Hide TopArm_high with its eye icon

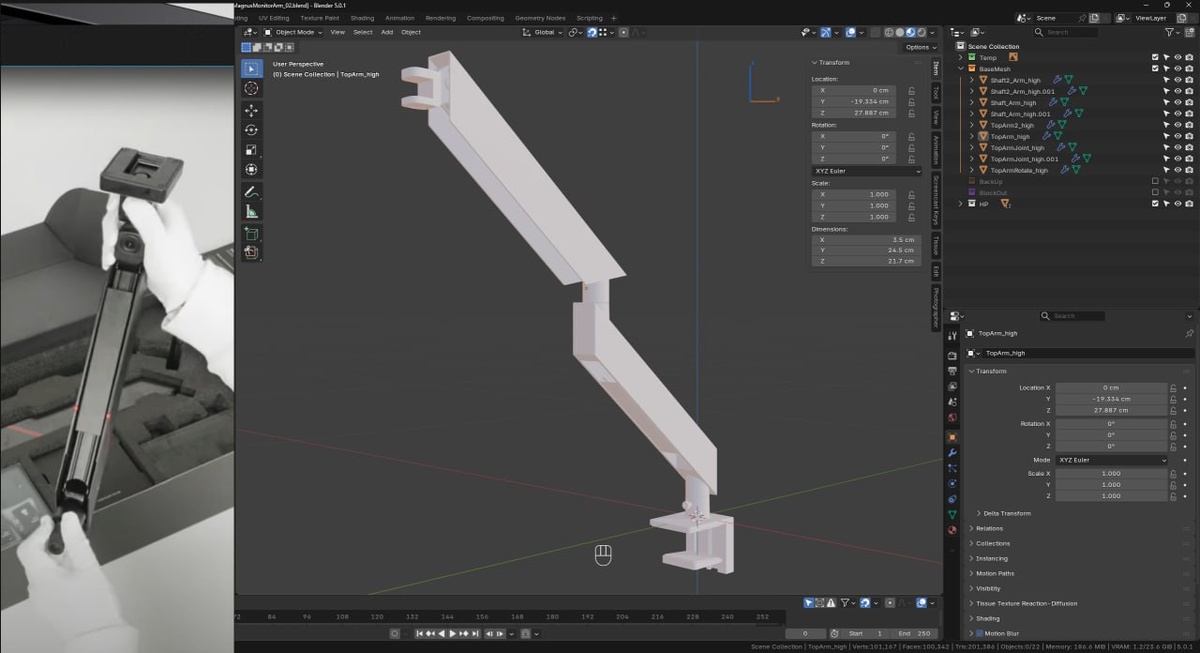point(1177,136)
